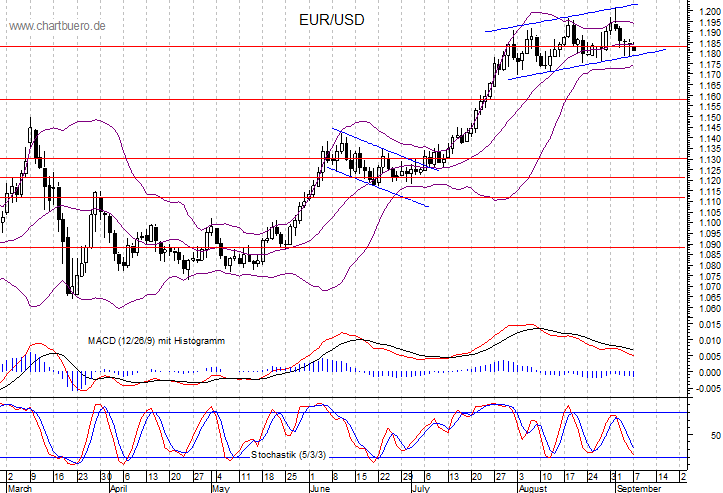
Task: Click the date label 16 in March
Action: tap(59, 476)
